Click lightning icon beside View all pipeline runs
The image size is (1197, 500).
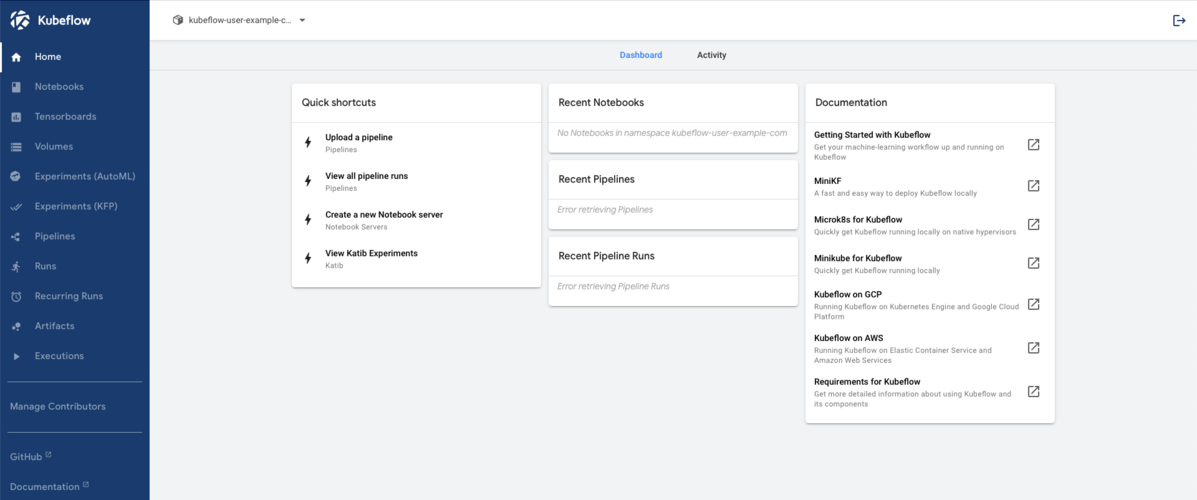(308, 181)
